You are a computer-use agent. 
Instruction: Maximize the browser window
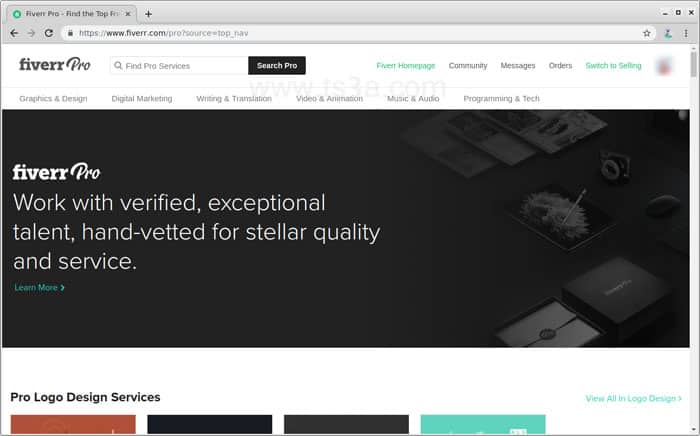coord(678,12)
